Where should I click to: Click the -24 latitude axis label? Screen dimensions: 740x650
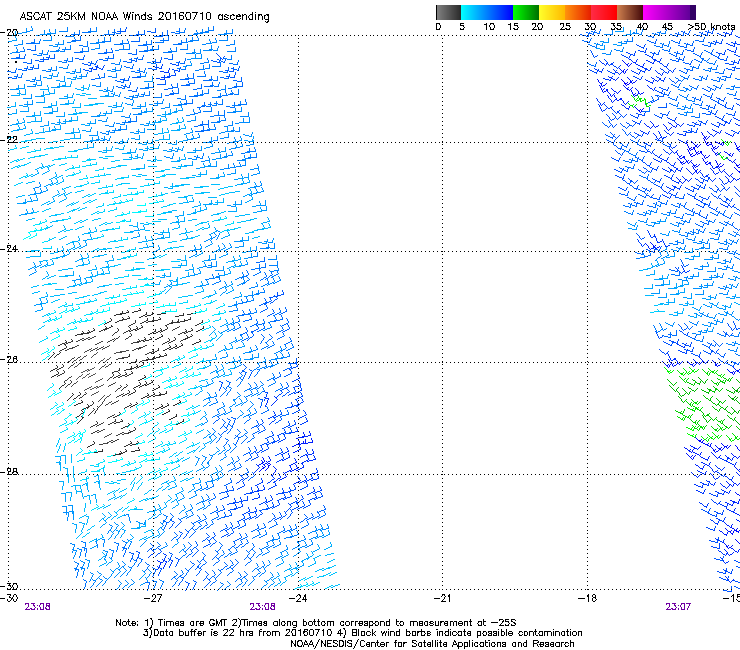tap(9, 248)
